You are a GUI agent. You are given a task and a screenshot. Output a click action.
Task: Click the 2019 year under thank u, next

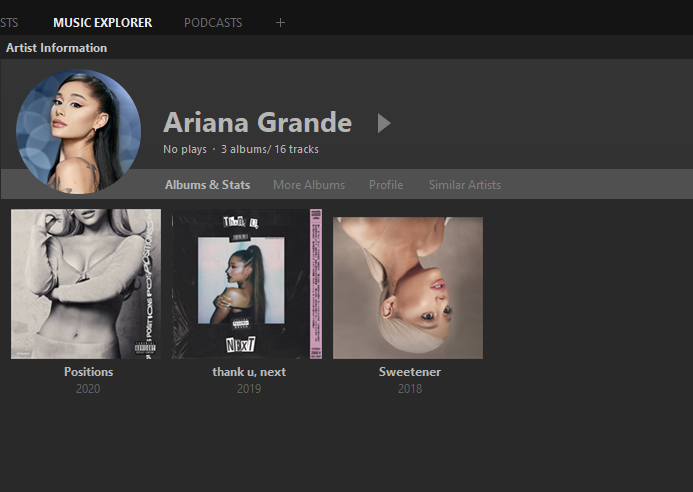pos(249,389)
